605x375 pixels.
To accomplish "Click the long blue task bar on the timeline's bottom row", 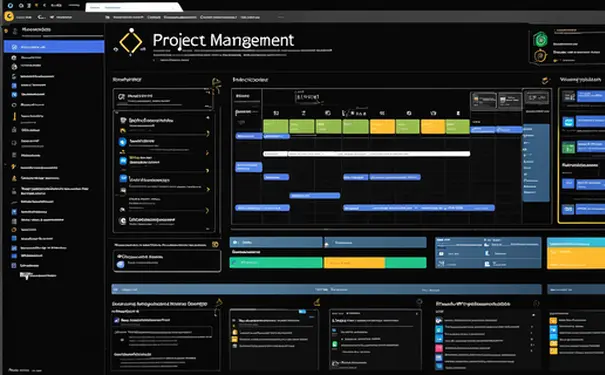I will [x=419, y=208].
